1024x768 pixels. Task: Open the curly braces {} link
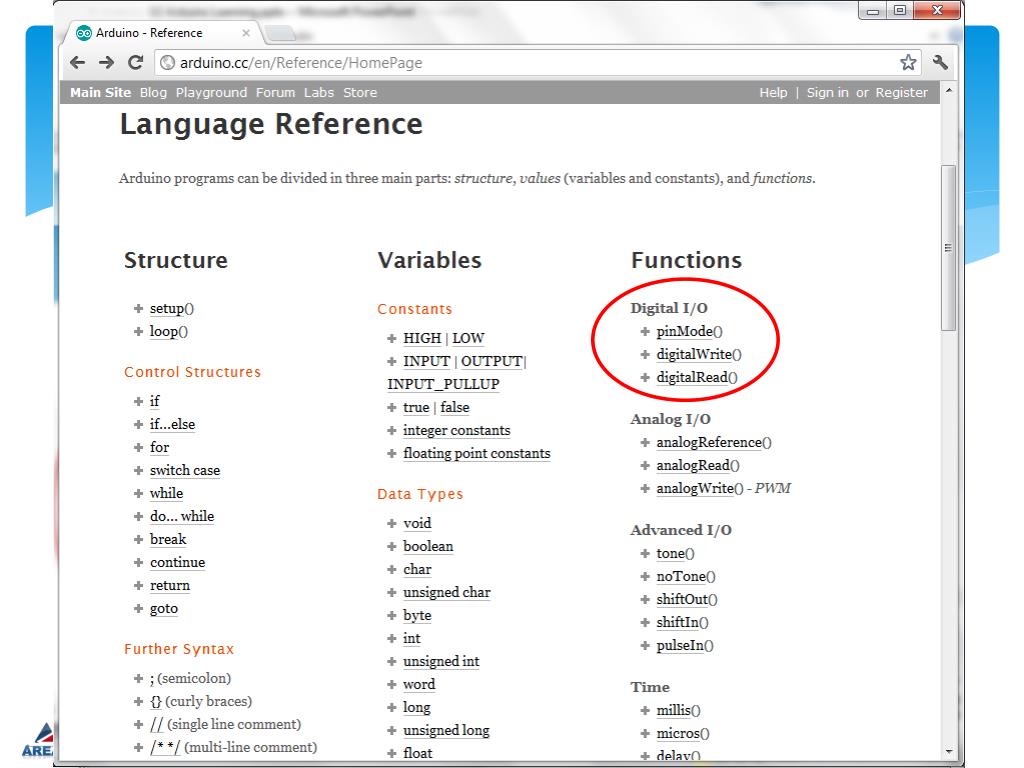155,701
